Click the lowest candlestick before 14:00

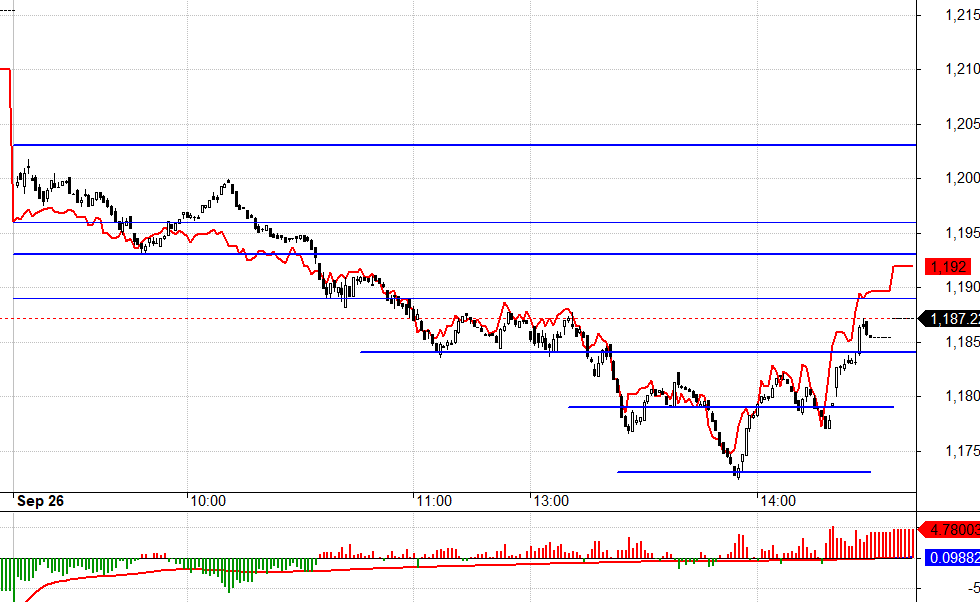737,469
